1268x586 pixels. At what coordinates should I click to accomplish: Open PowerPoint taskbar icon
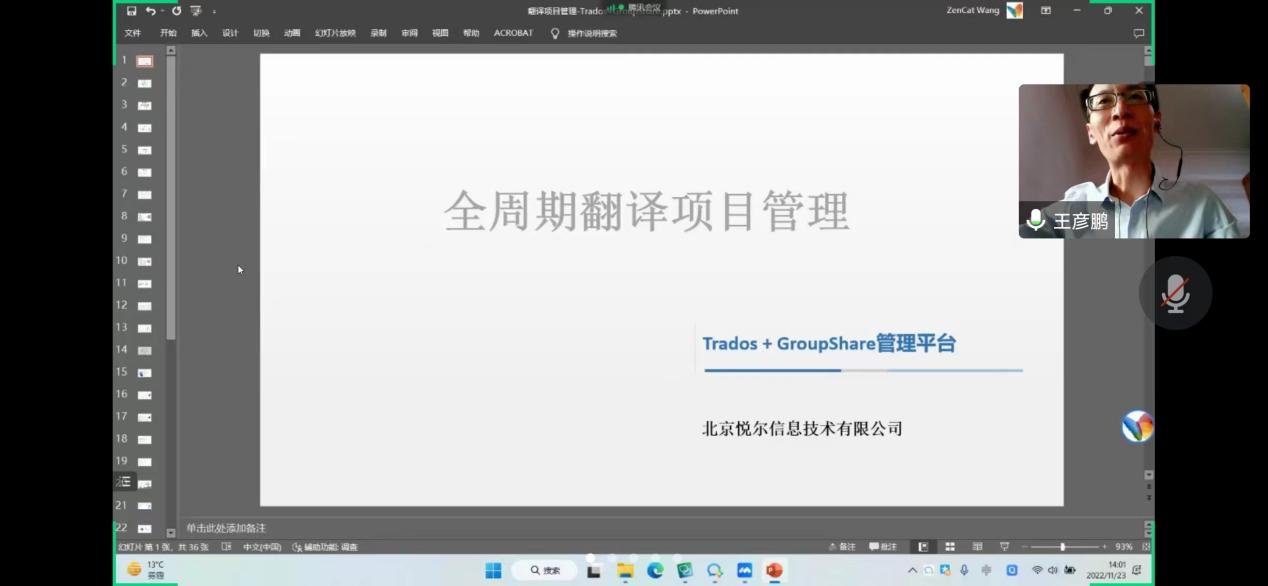[774, 570]
